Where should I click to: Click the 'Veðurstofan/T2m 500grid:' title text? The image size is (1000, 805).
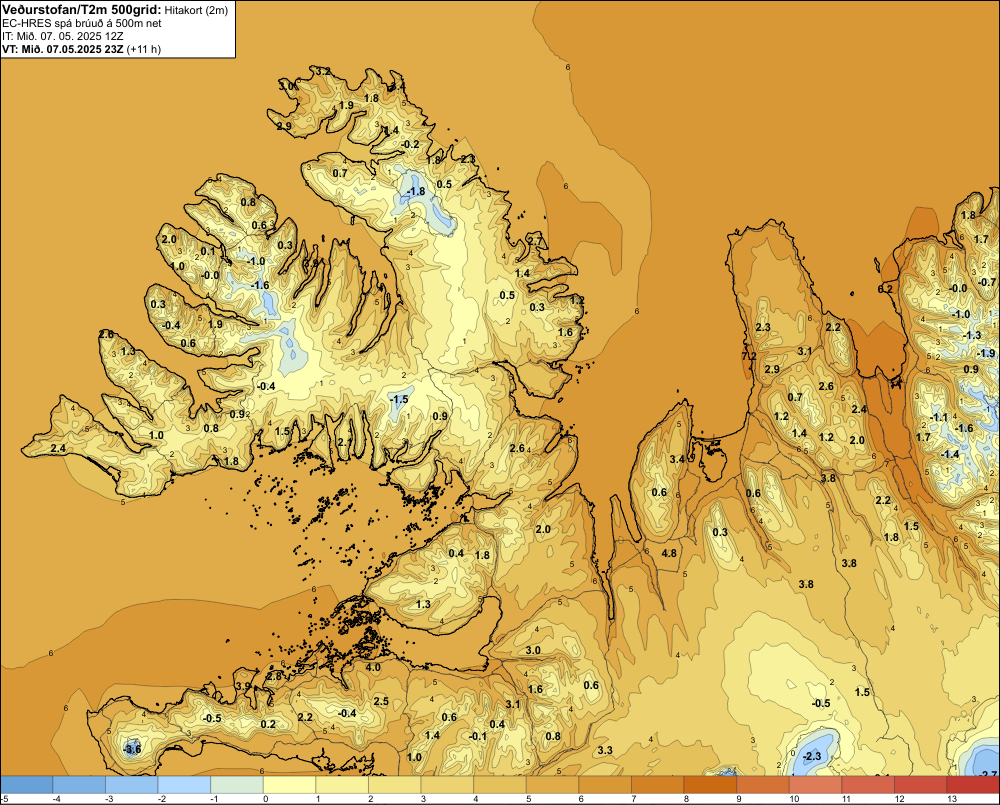[82, 9]
